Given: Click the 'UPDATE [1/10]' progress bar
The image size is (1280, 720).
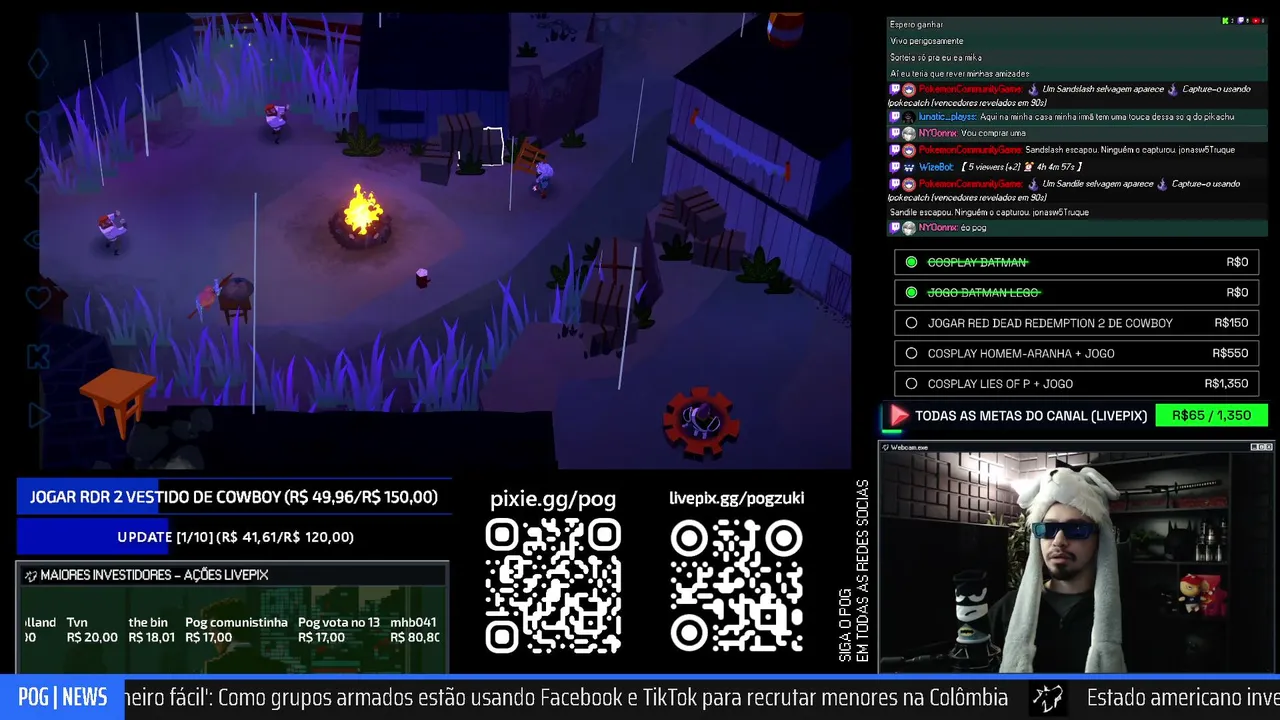Looking at the screenshot, I should pos(234,537).
